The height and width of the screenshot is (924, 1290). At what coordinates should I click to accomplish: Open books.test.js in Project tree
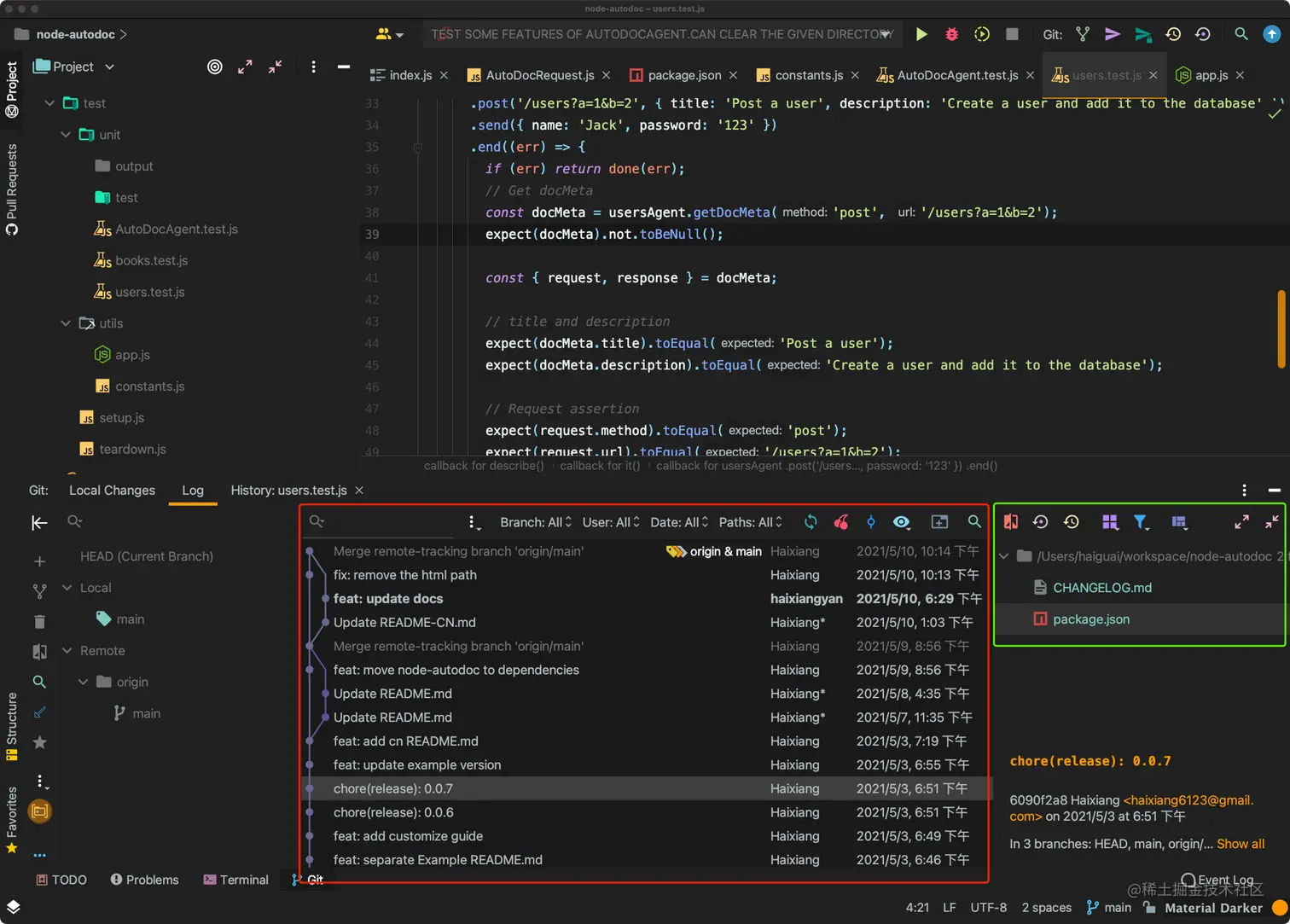point(151,260)
